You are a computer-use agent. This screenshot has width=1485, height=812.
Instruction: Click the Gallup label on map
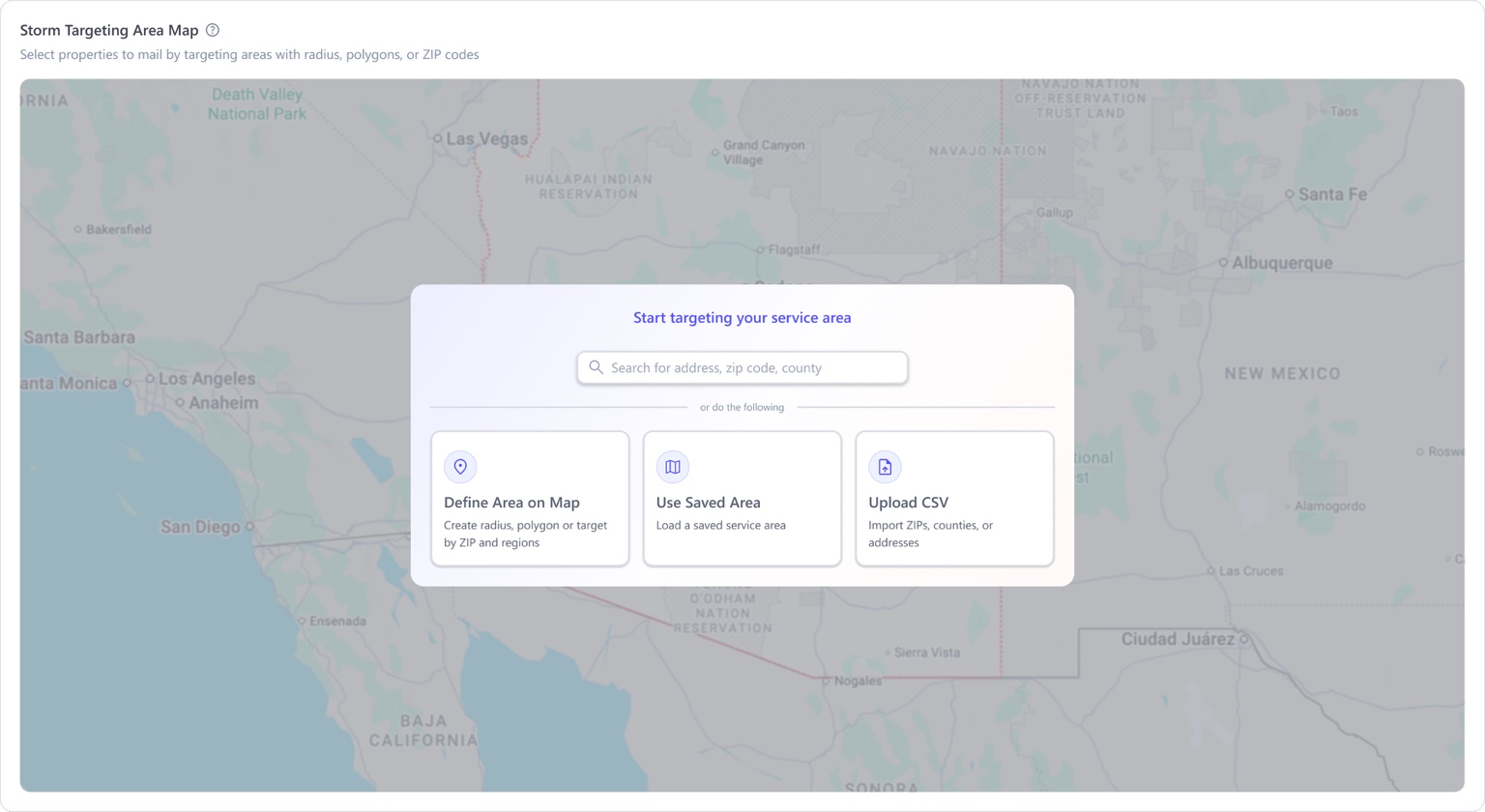tap(1055, 212)
